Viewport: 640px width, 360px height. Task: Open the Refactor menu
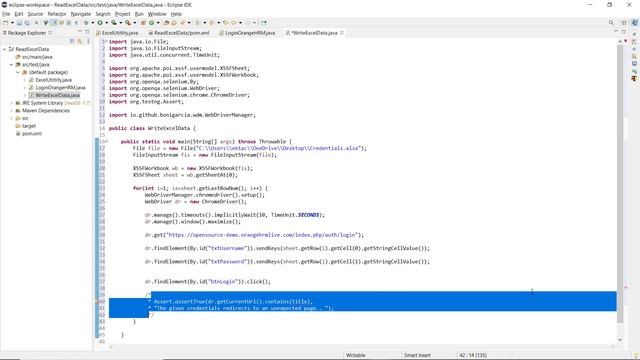click(57, 14)
